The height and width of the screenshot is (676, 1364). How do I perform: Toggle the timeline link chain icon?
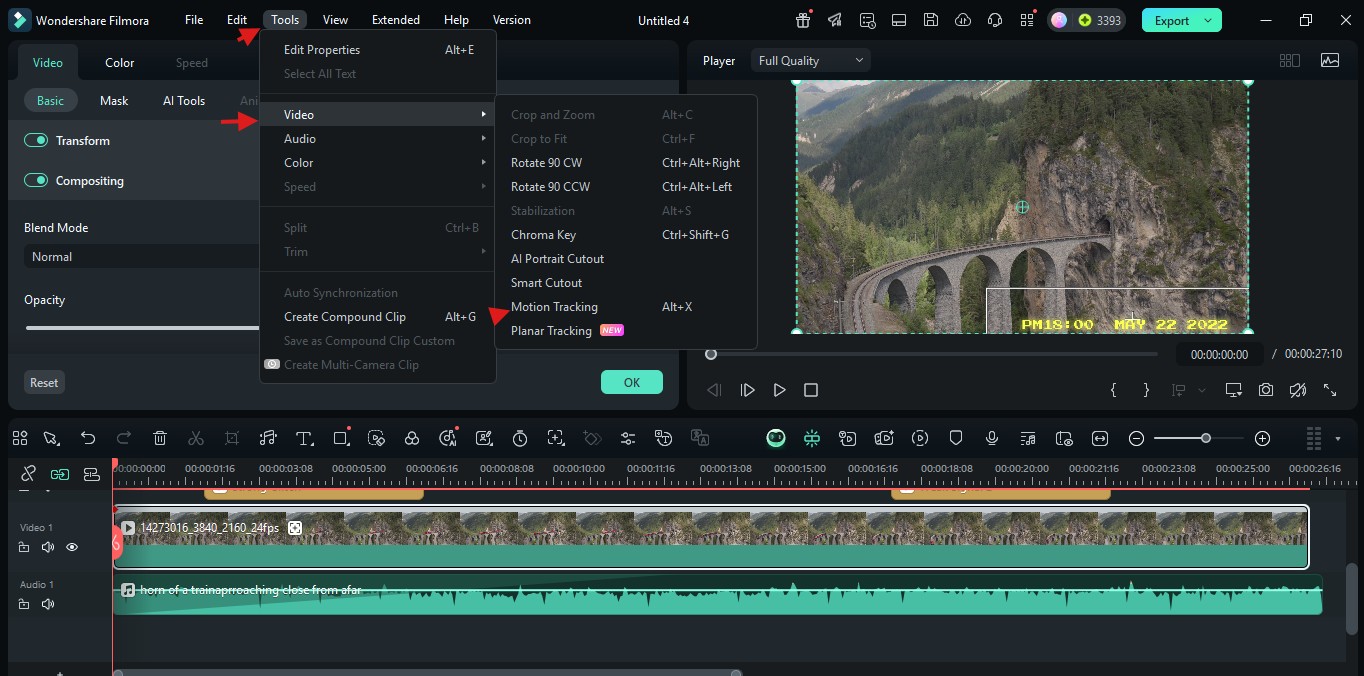(28, 474)
